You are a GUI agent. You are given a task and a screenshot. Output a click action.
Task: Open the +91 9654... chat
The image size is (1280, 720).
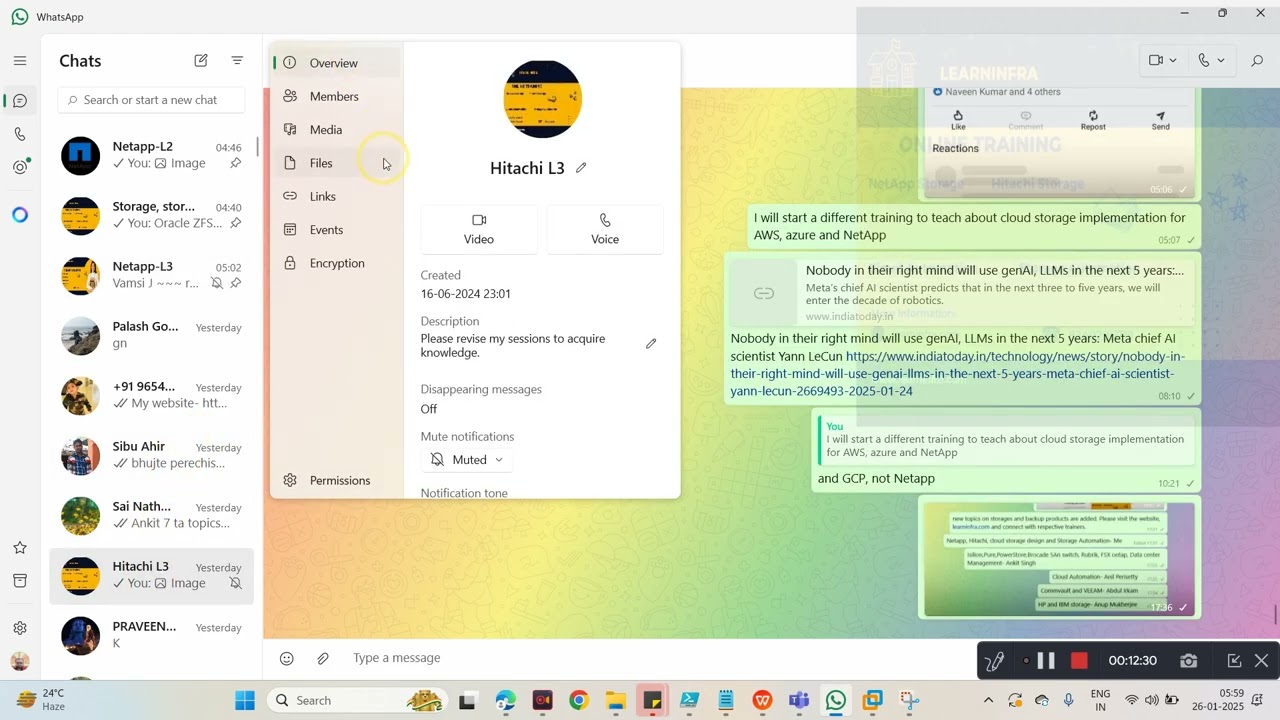pos(152,396)
